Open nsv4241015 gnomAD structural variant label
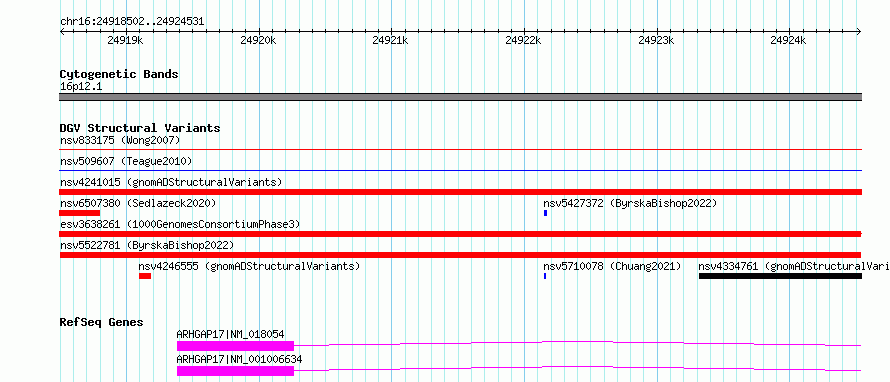 point(171,182)
